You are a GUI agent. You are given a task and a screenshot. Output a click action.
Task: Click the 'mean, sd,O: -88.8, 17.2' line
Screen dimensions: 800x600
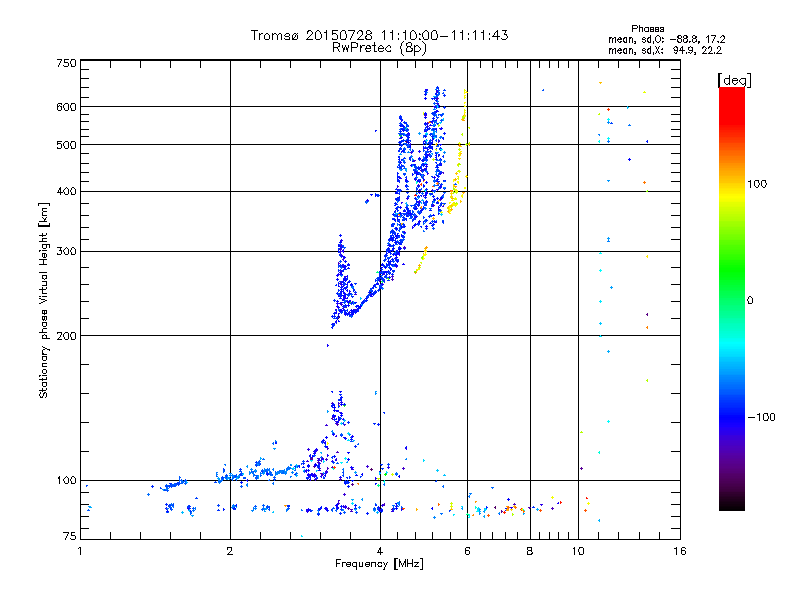(666, 39)
